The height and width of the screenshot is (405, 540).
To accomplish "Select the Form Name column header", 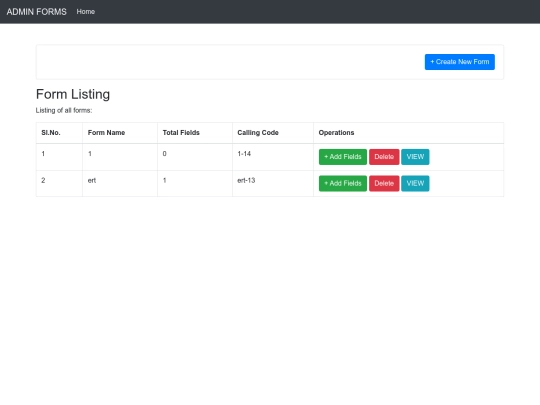I will pos(120,133).
